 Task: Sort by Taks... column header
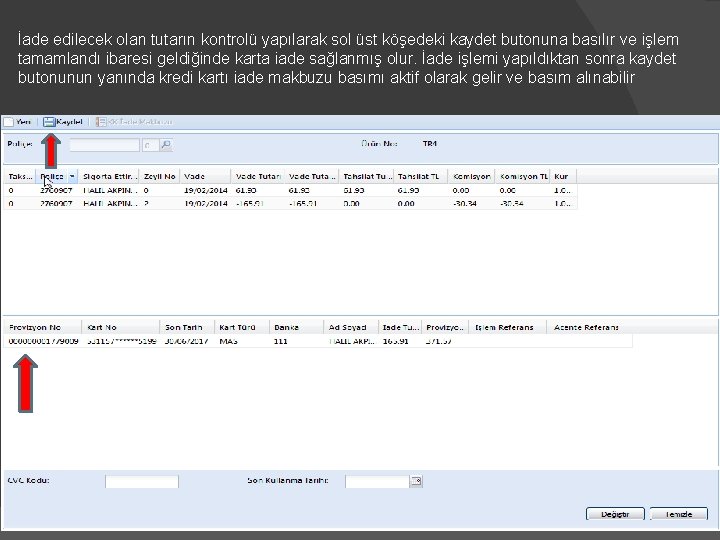click(20, 176)
